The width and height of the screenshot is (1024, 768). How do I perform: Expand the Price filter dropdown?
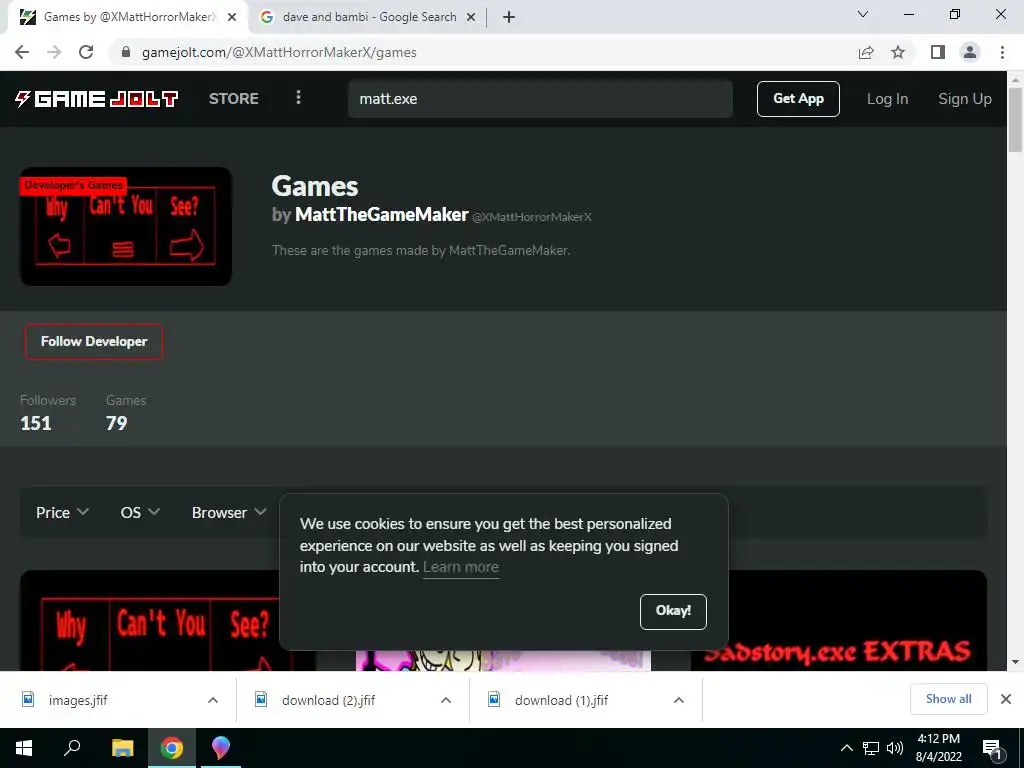point(62,513)
